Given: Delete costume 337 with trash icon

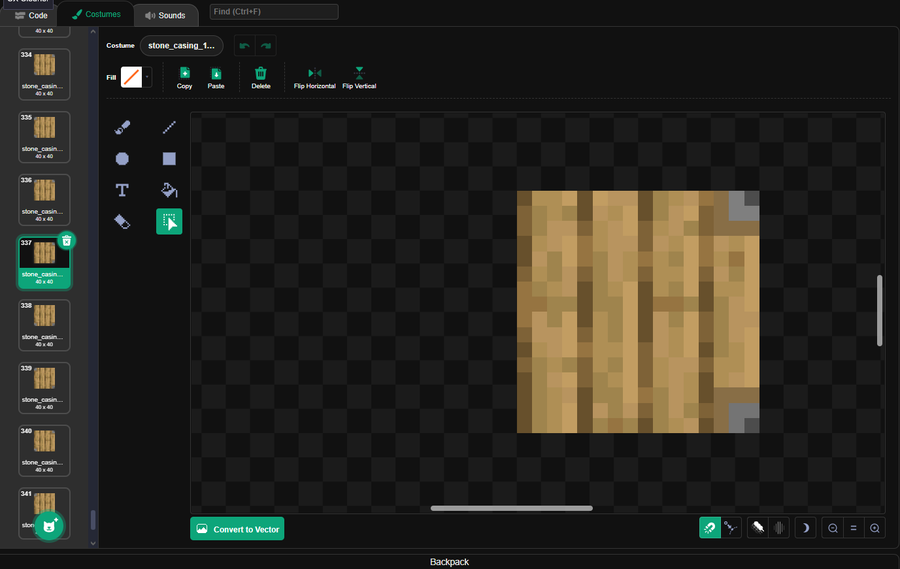Looking at the screenshot, I should (x=67, y=241).
